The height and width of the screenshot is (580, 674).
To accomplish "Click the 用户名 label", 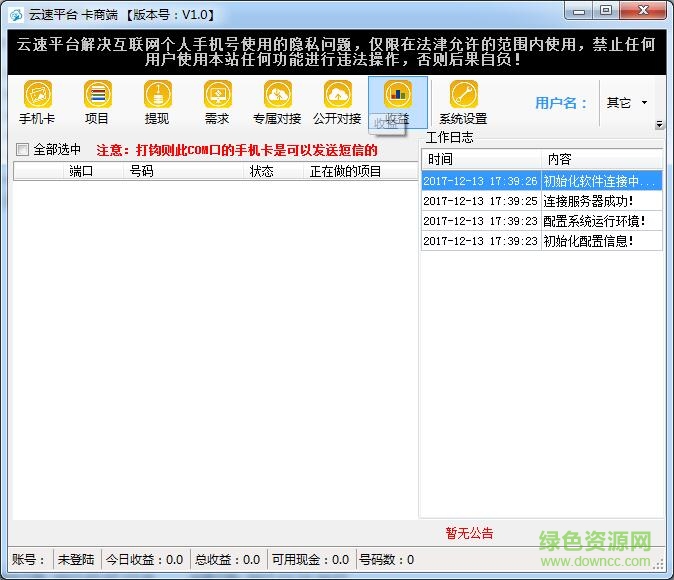I will pyautogui.click(x=561, y=103).
